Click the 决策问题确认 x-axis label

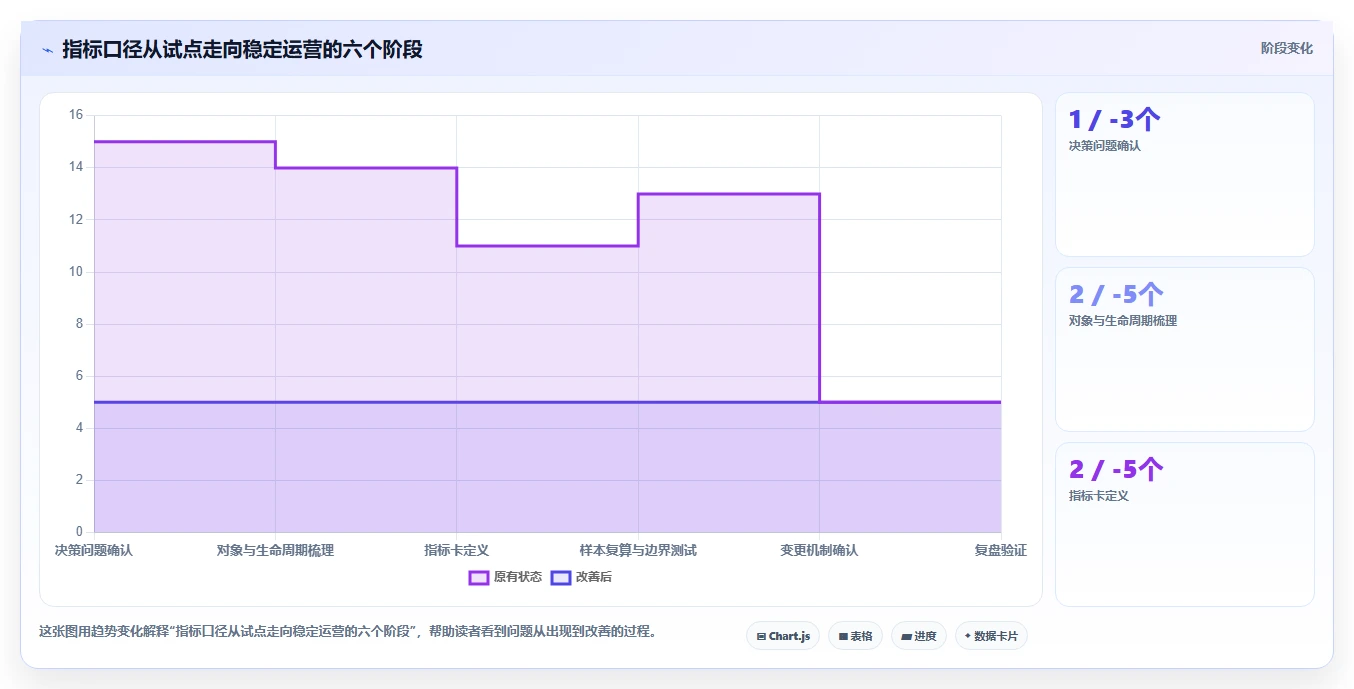(93, 550)
